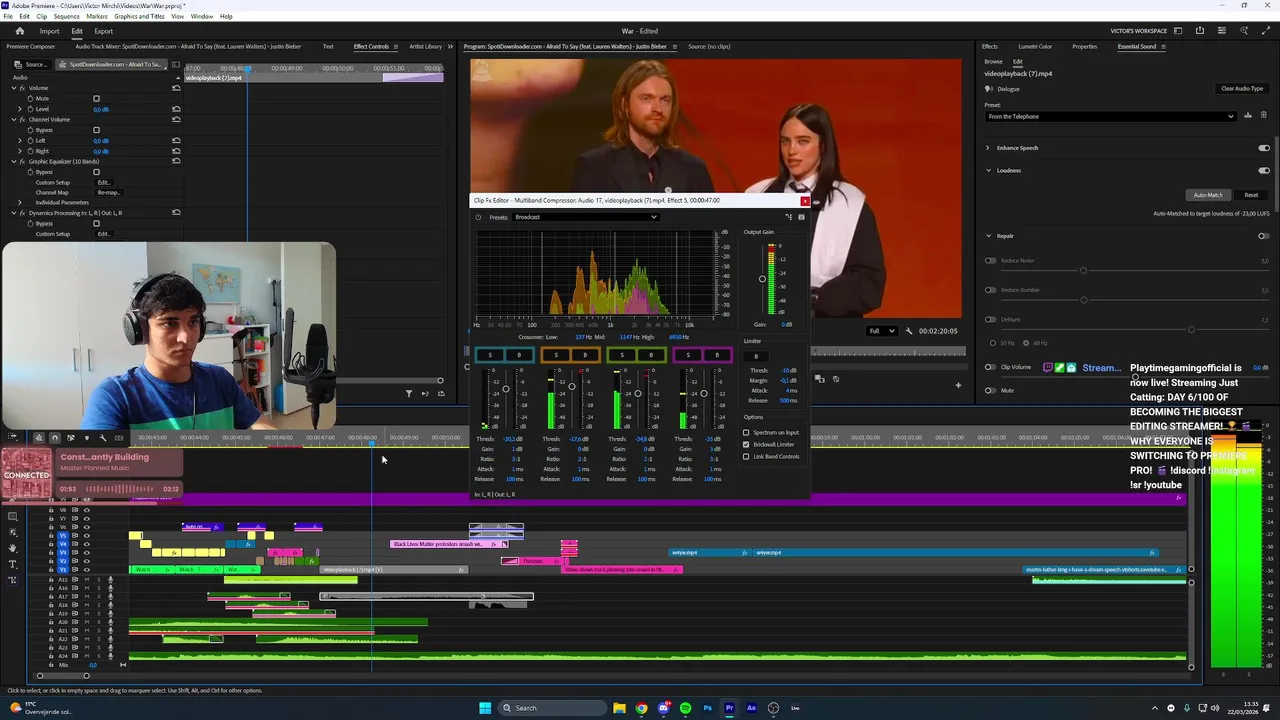
Task: Delete Essential Sound preset trash icon
Action: [x=1263, y=116]
